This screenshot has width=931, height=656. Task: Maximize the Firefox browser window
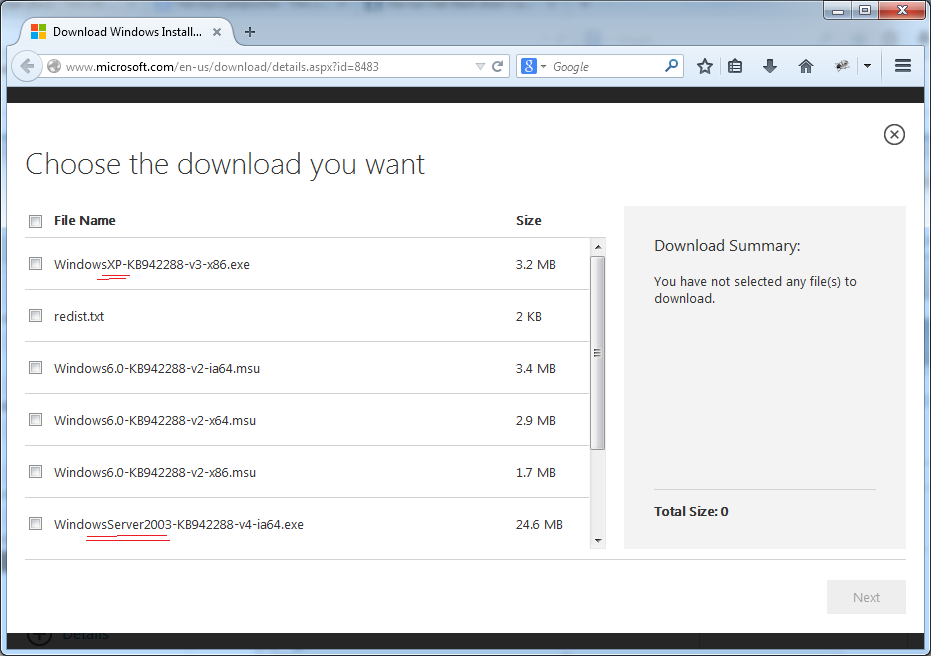tap(865, 10)
